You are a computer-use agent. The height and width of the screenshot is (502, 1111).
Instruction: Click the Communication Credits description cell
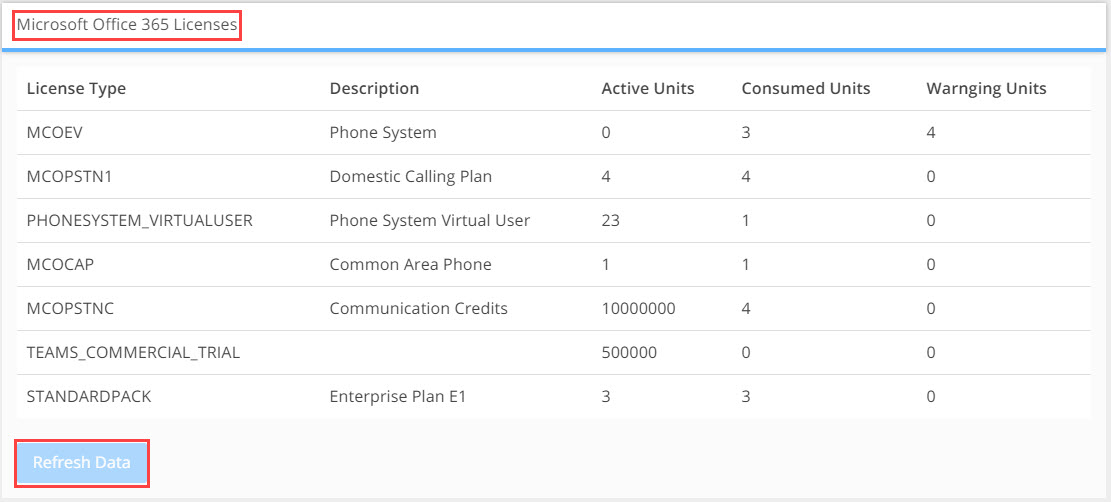418,308
